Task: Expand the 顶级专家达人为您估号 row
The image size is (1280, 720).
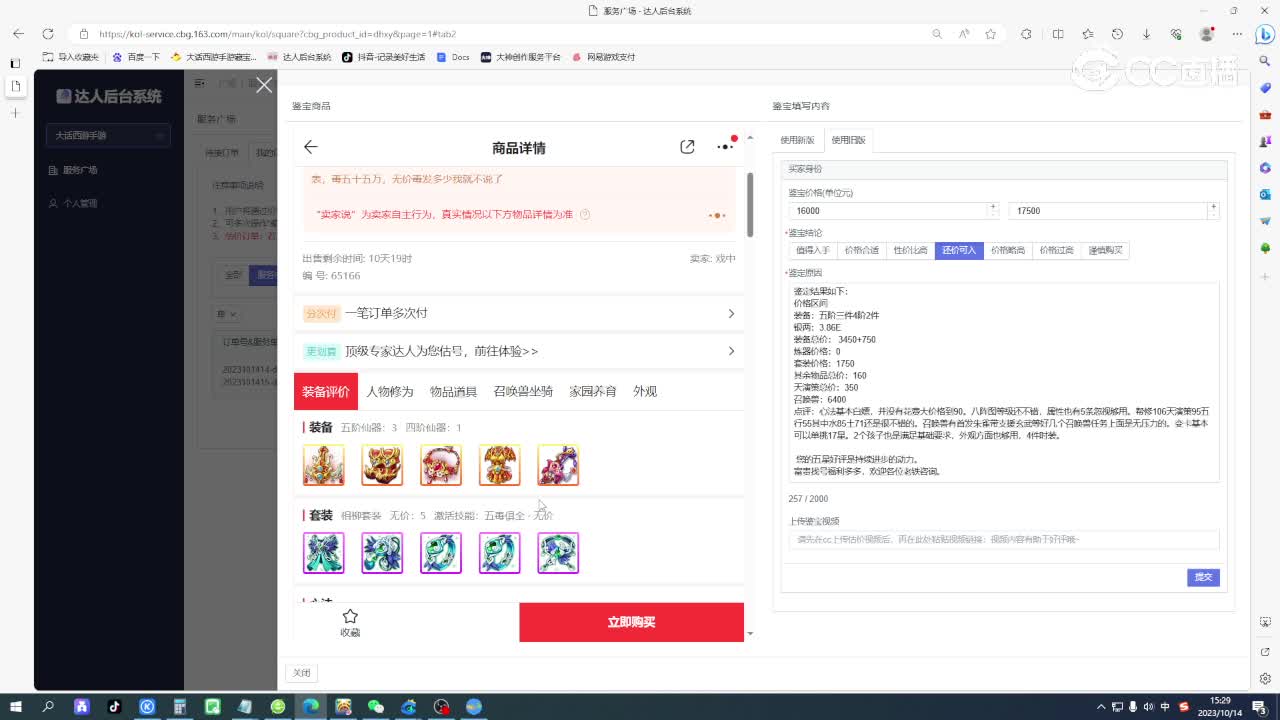Action: click(x=519, y=351)
